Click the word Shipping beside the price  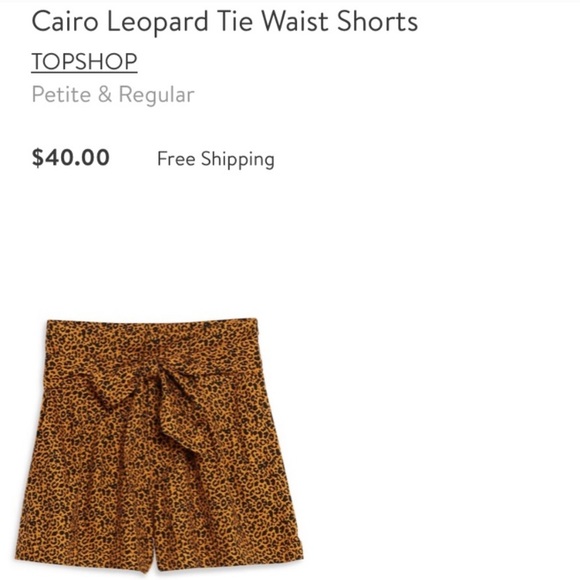point(238,160)
